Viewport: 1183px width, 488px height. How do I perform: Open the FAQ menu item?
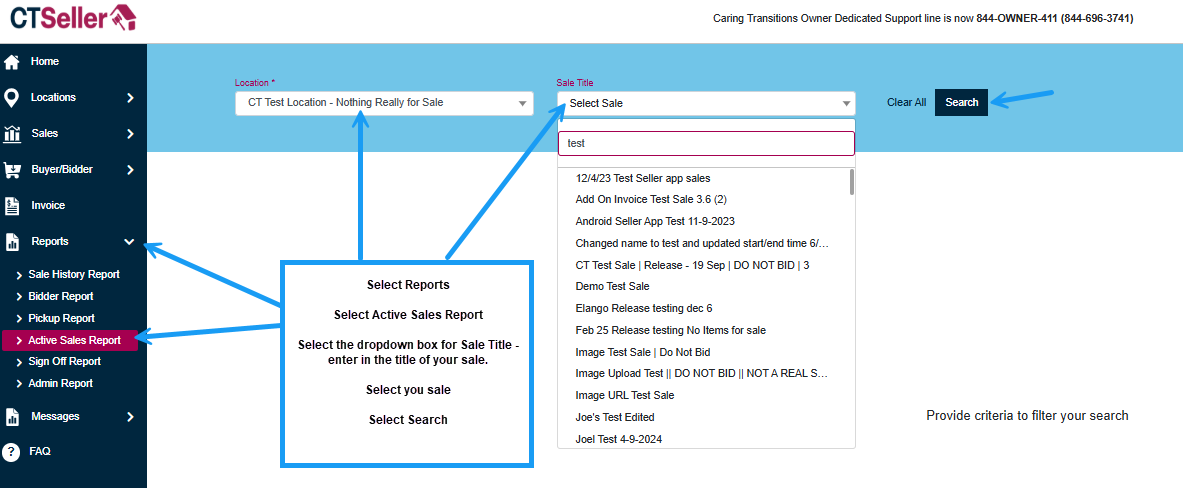click(x=40, y=451)
